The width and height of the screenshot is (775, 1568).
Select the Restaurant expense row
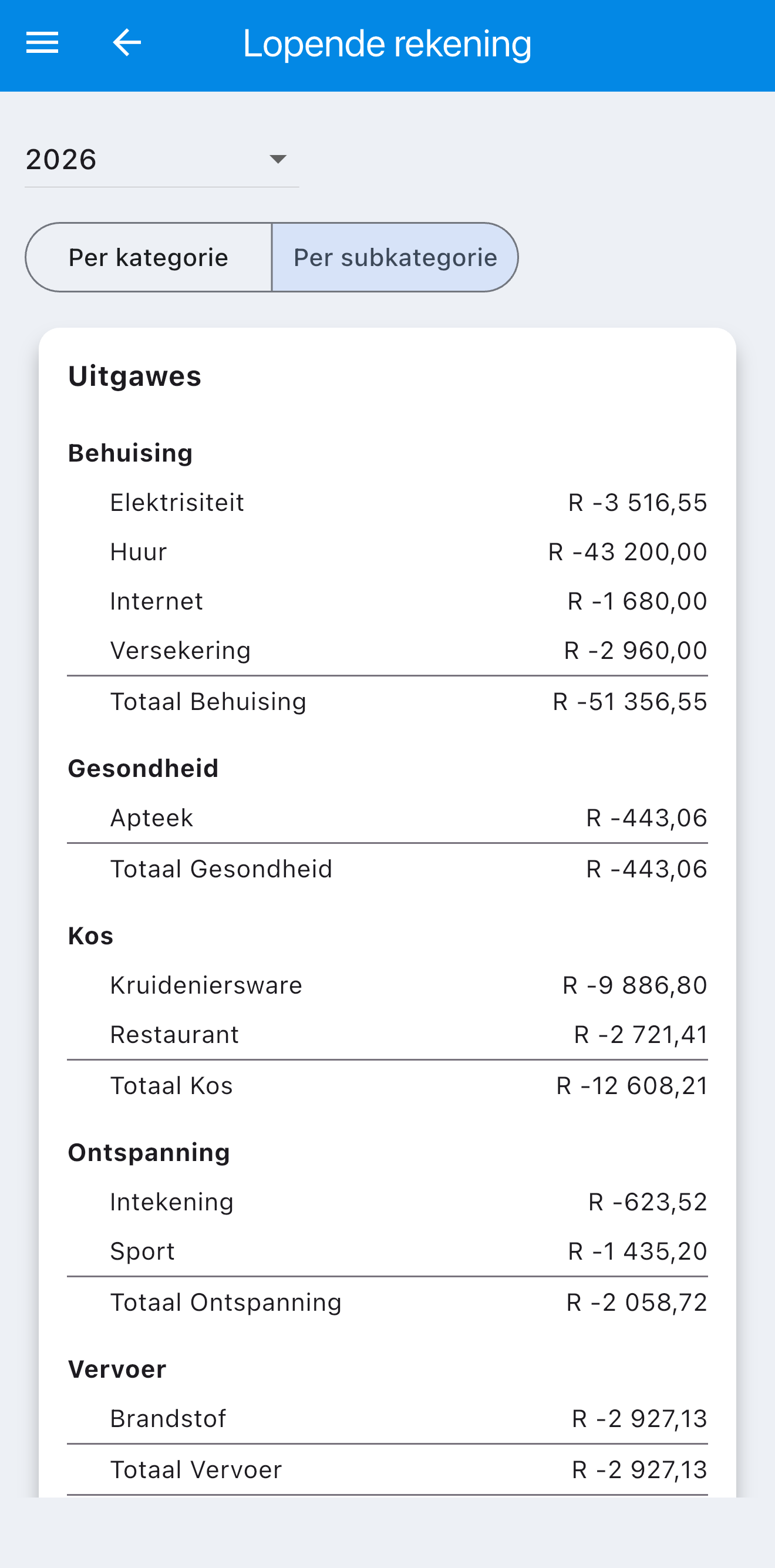pos(387,1035)
